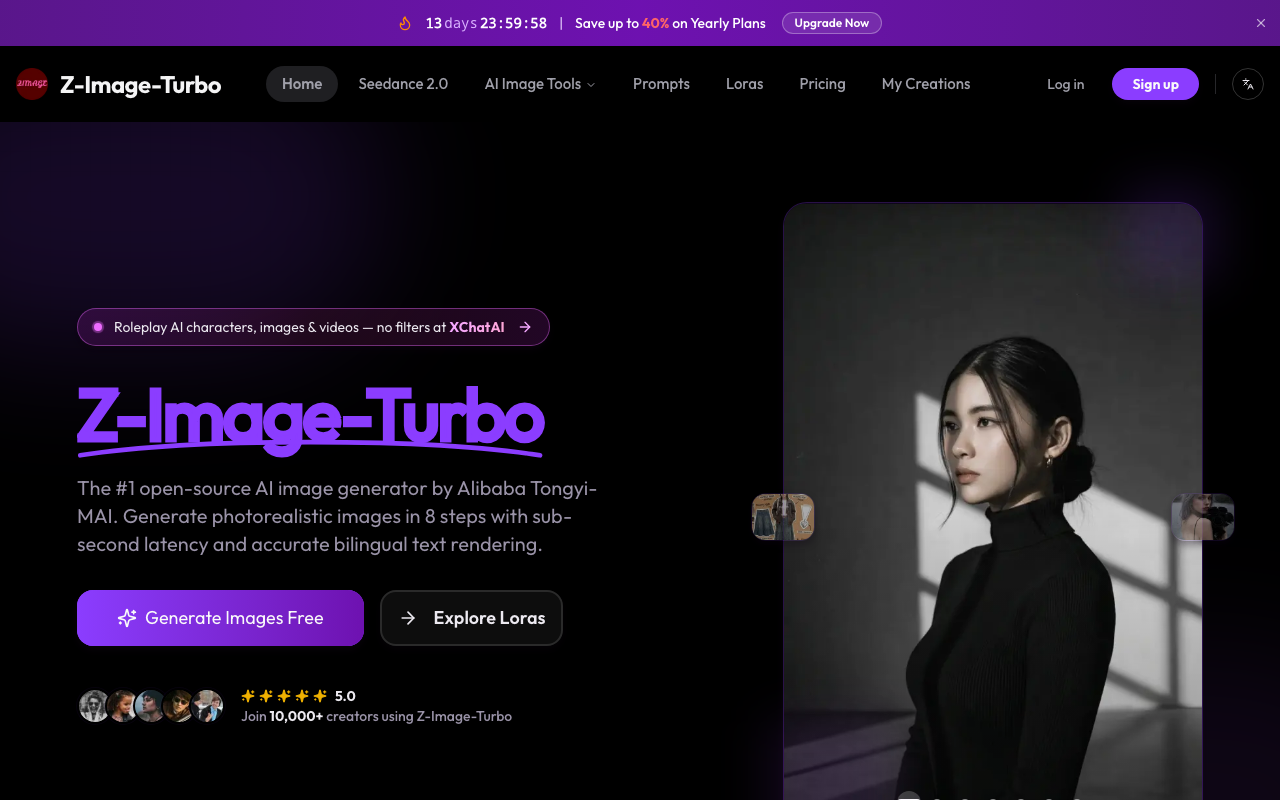Dismiss the promo banner with X
The image size is (1280, 800).
click(1260, 23)
